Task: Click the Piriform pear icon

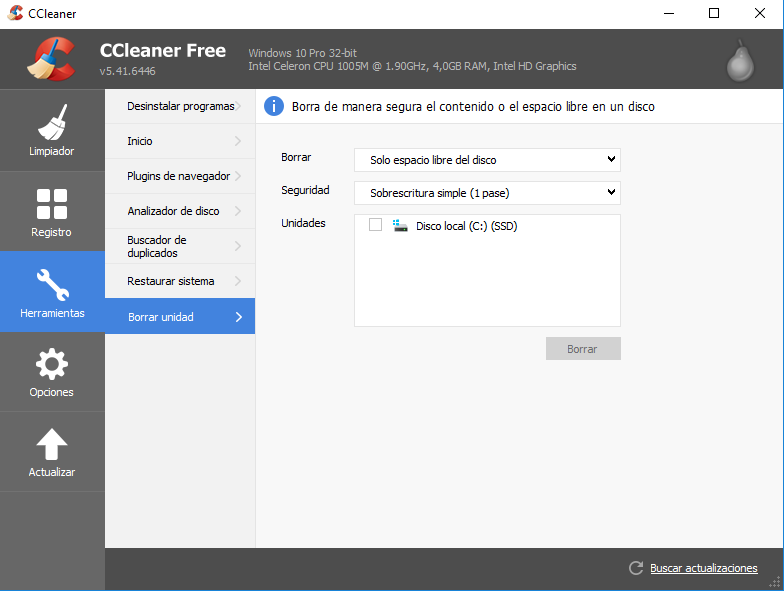Action: point(740,61)
